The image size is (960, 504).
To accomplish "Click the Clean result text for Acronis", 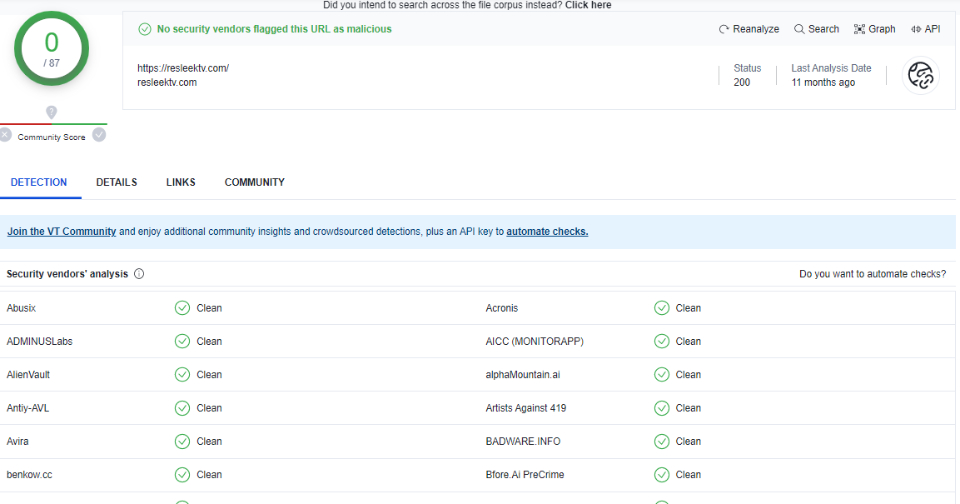I will point(688,308).
